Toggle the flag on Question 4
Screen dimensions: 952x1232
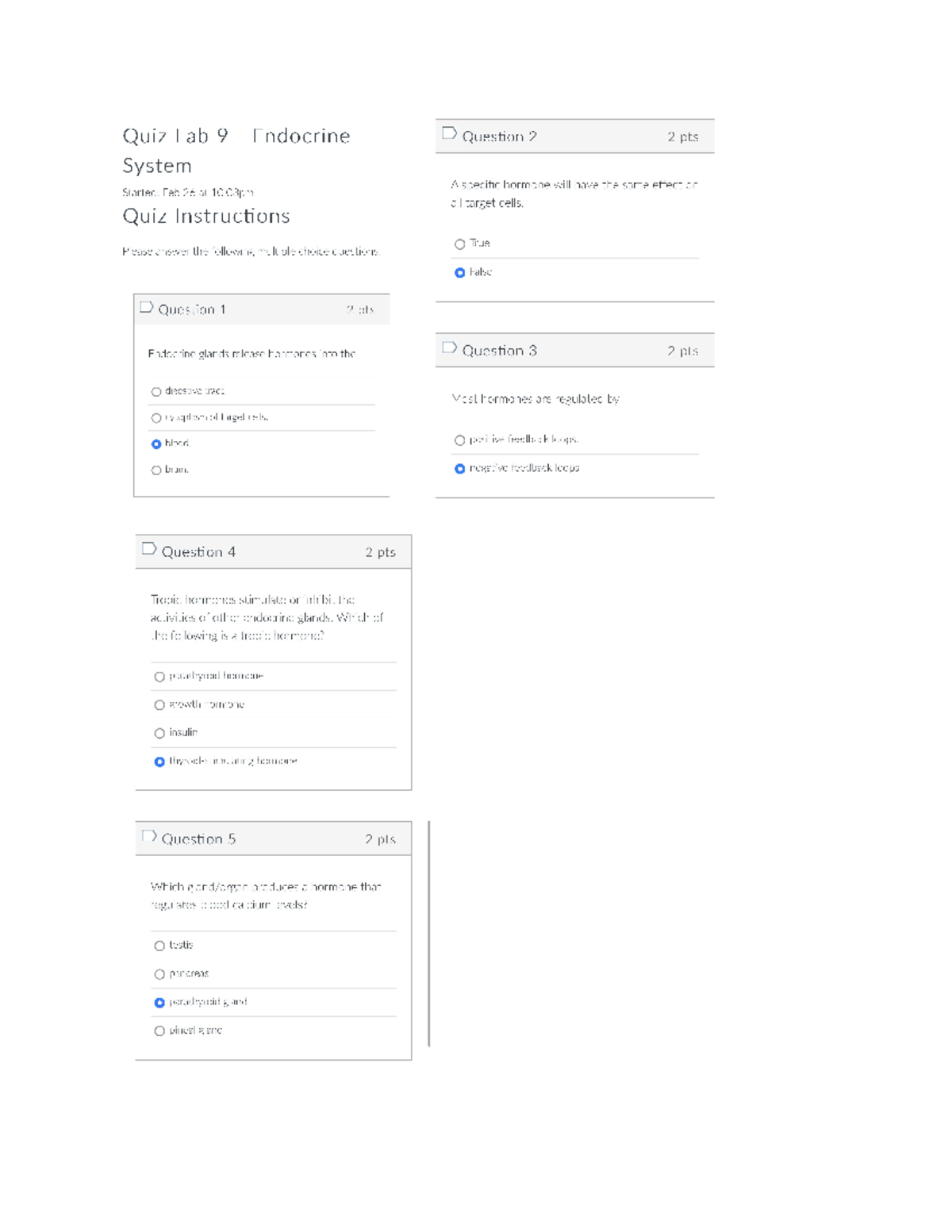(x=148, y=549)
